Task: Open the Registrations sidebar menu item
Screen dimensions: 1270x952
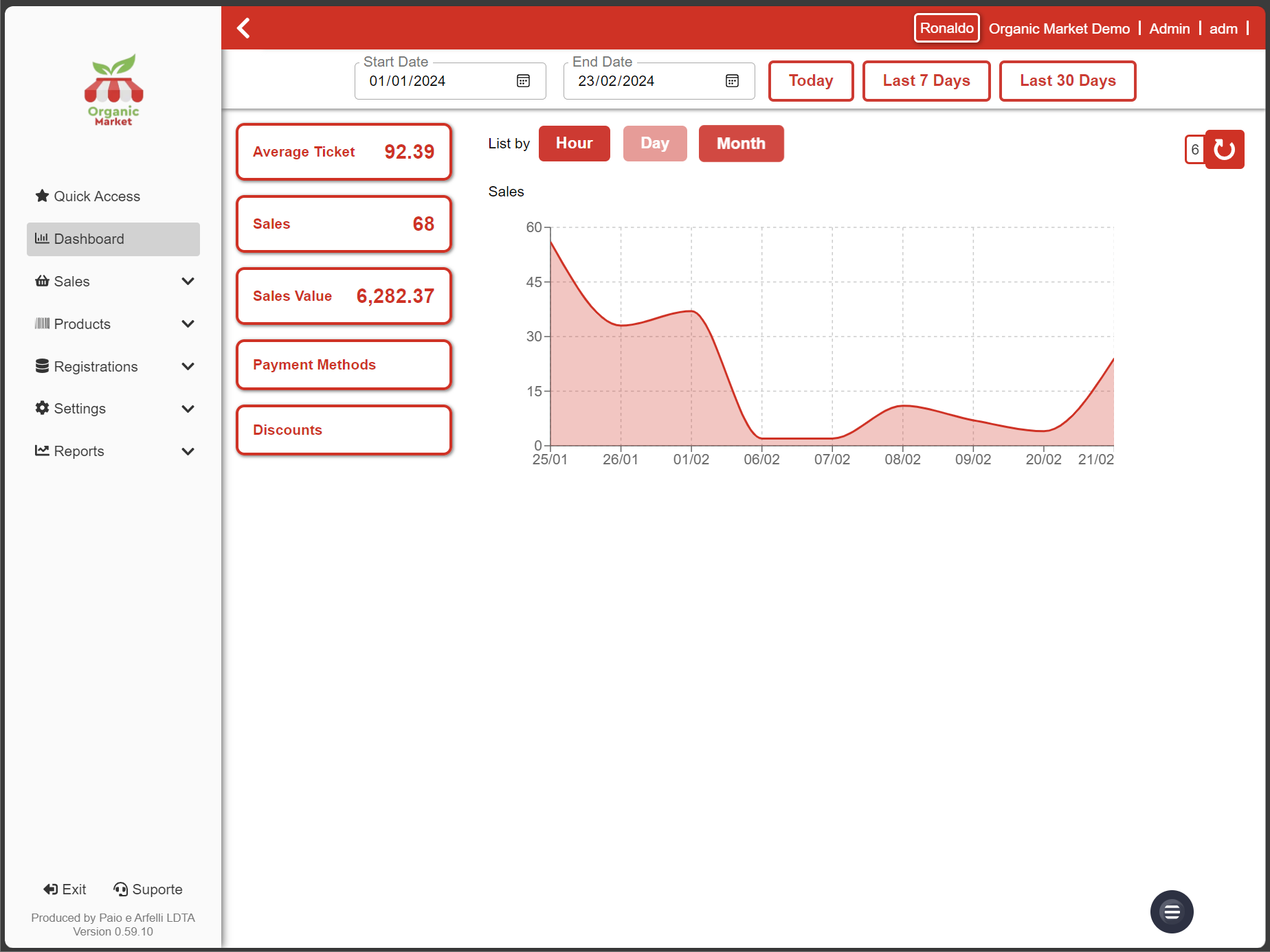Action: pos(113,367)
